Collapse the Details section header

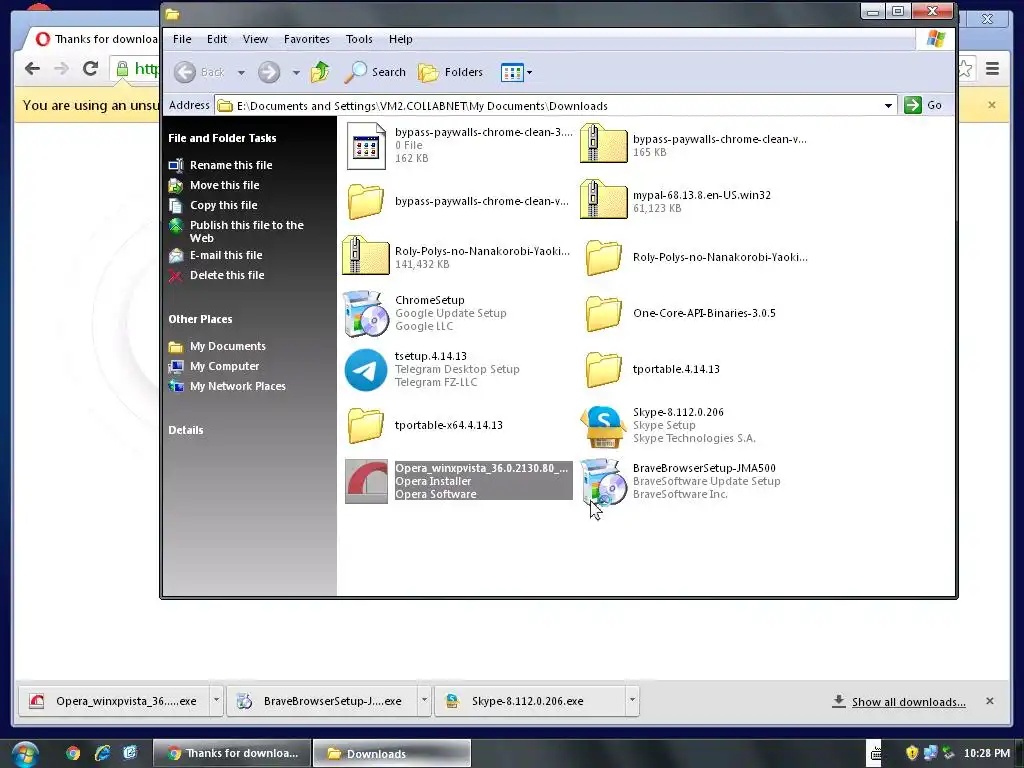(185, 430)
